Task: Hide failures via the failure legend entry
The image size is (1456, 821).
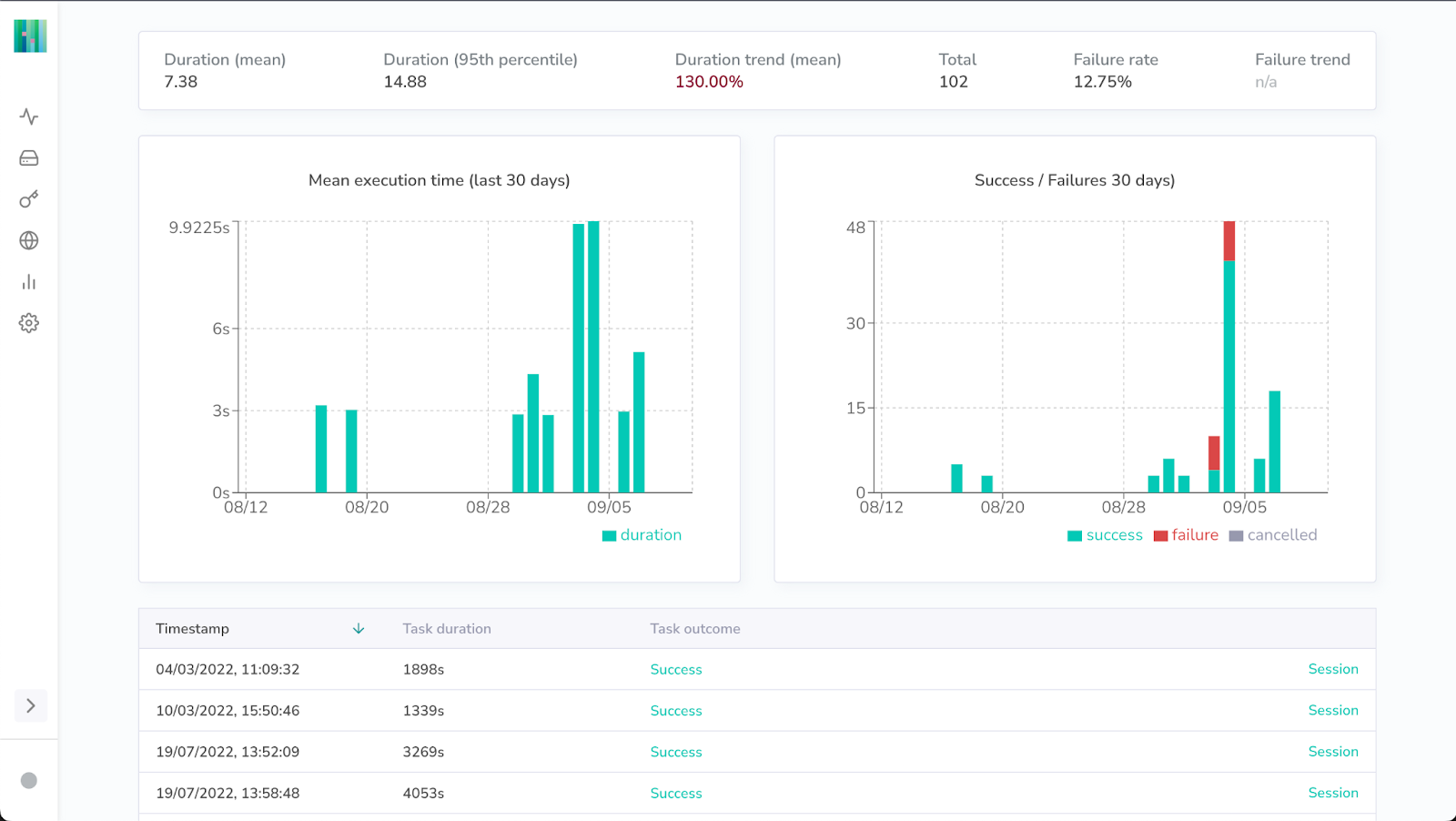Action: [x=1187, y=534]
